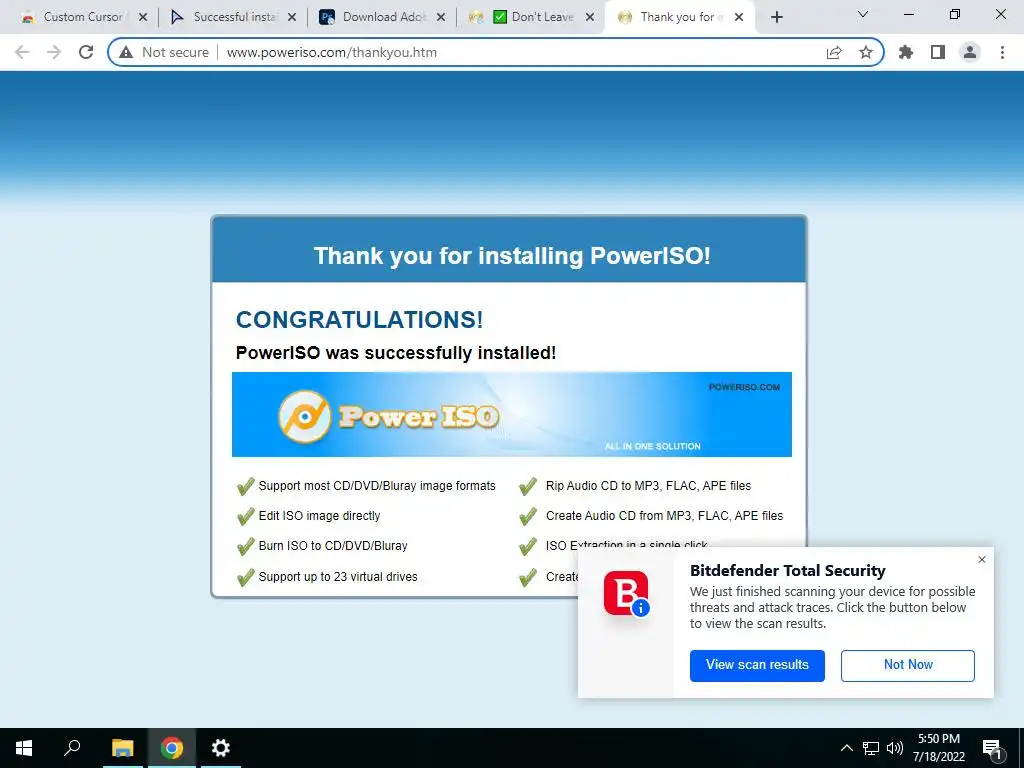Click the CONGRATULATIONS! heading
1024x768 pixels.
tap(359, 320)
